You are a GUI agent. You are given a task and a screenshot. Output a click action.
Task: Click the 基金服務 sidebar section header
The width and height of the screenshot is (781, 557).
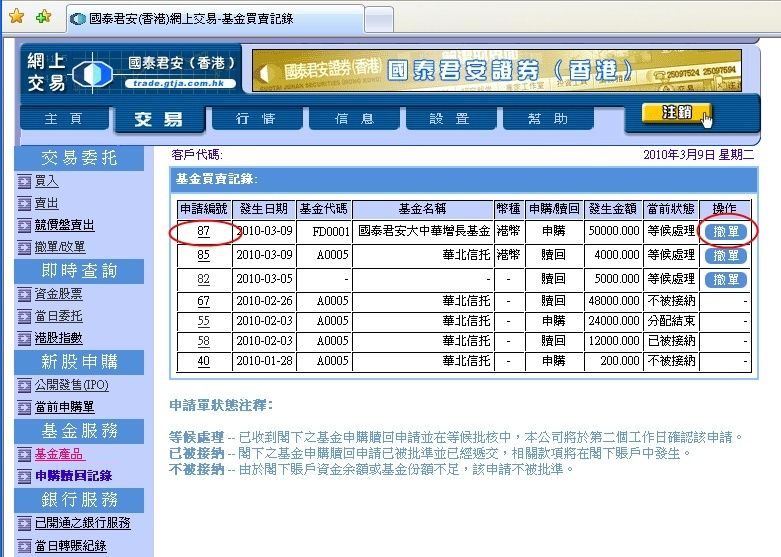point(79,431)
